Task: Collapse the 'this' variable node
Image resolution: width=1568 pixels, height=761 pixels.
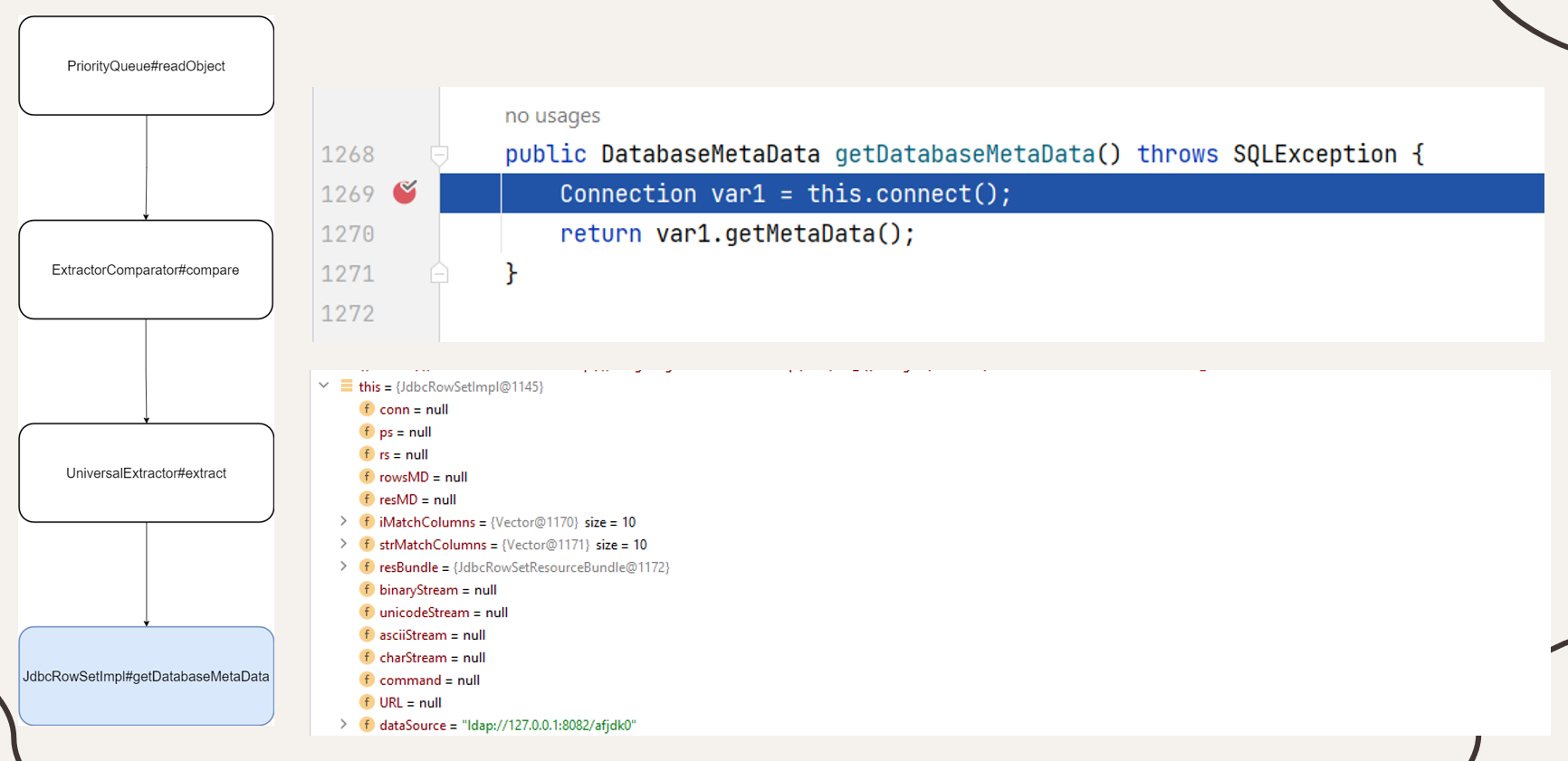Action: tap(324, 386)
